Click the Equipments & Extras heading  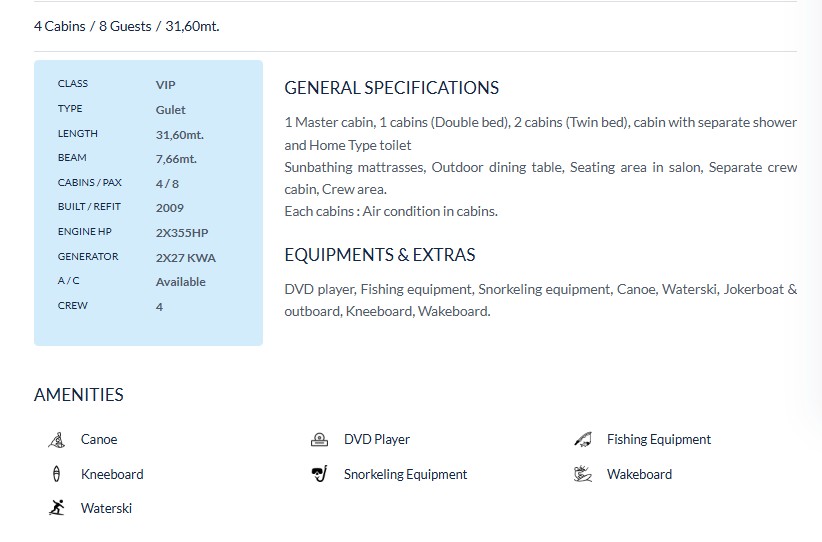(x=379, y=255)
